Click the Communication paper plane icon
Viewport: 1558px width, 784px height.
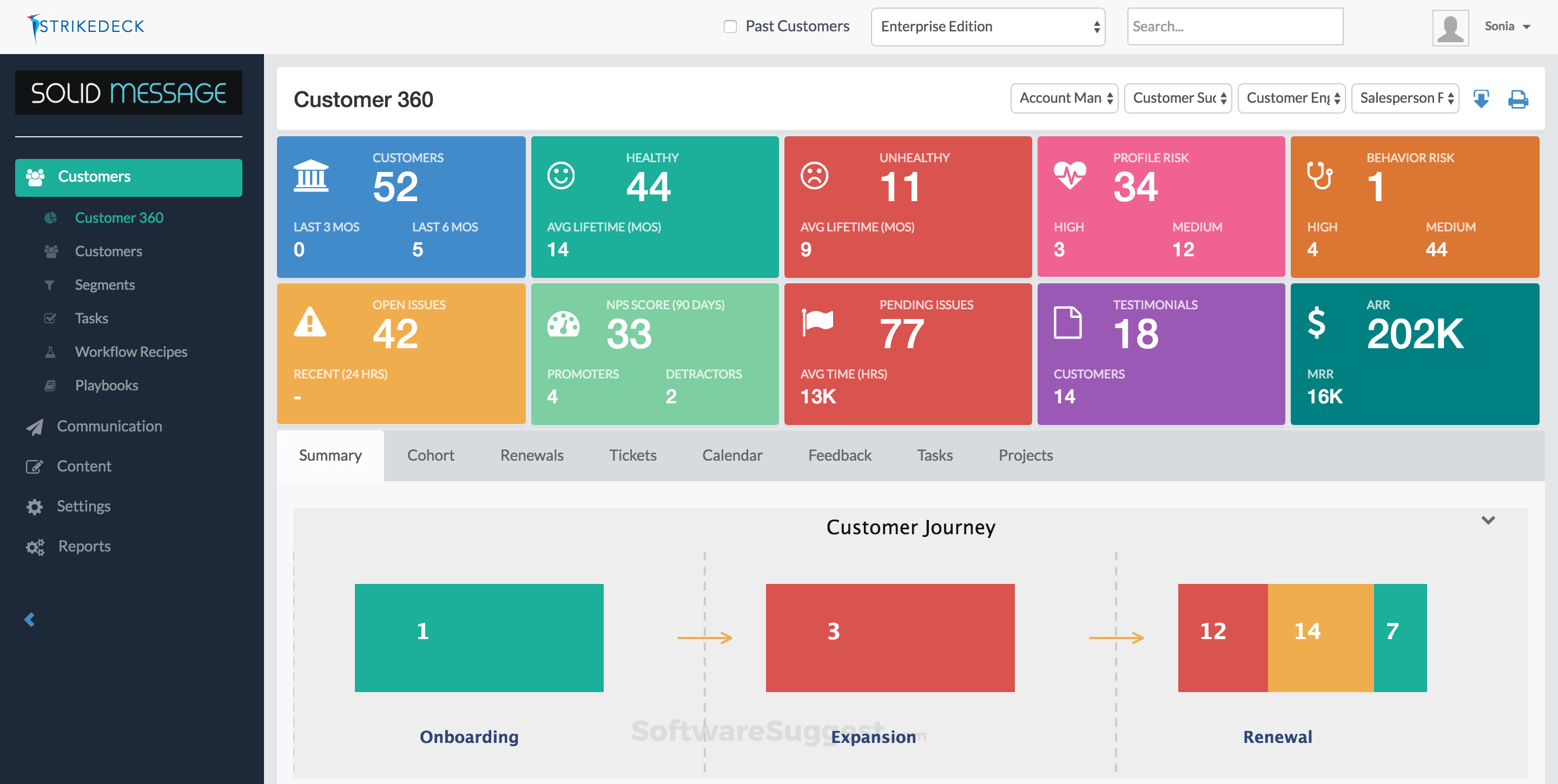(x=35, y=427)
